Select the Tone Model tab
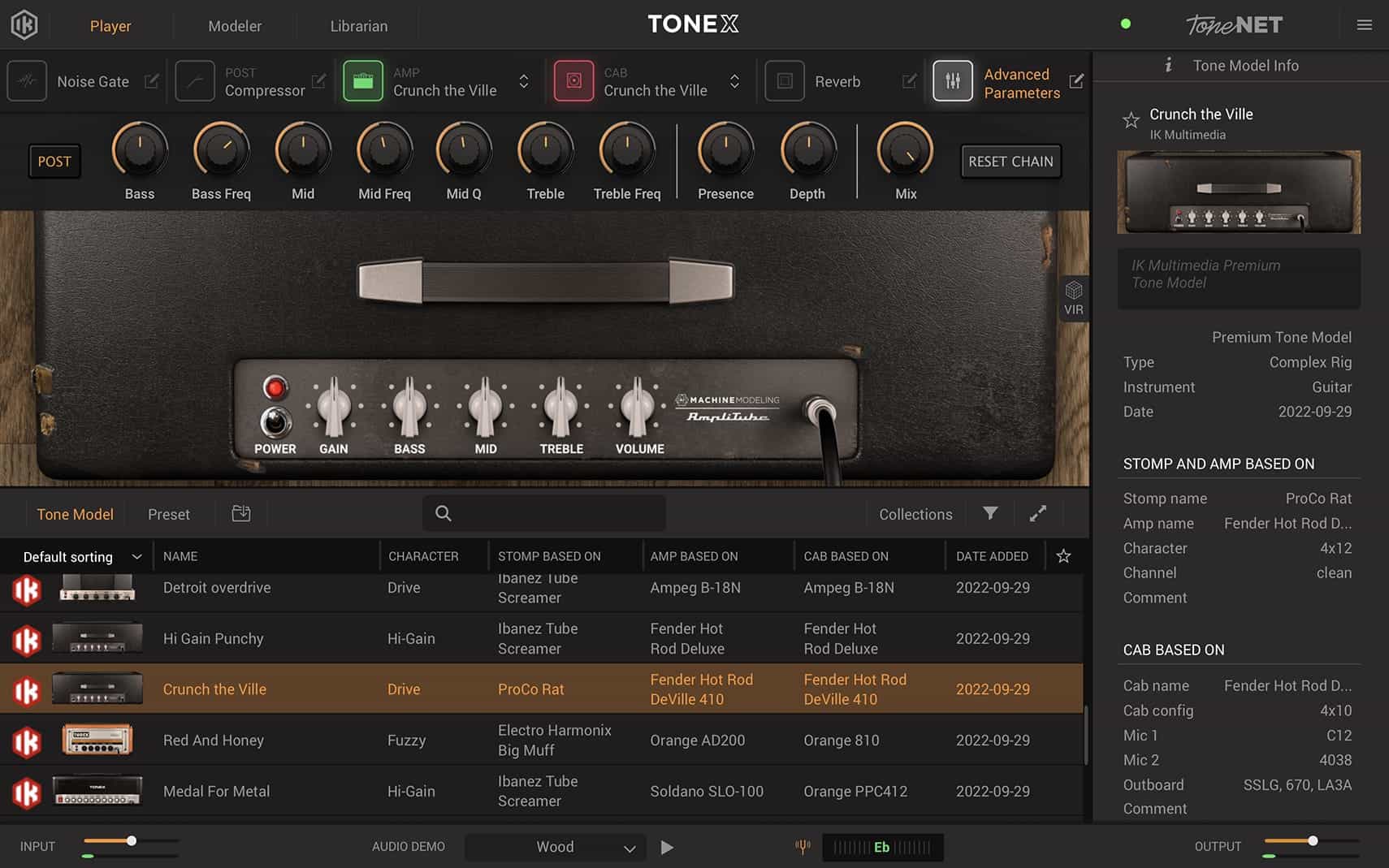 pos(75,514)
